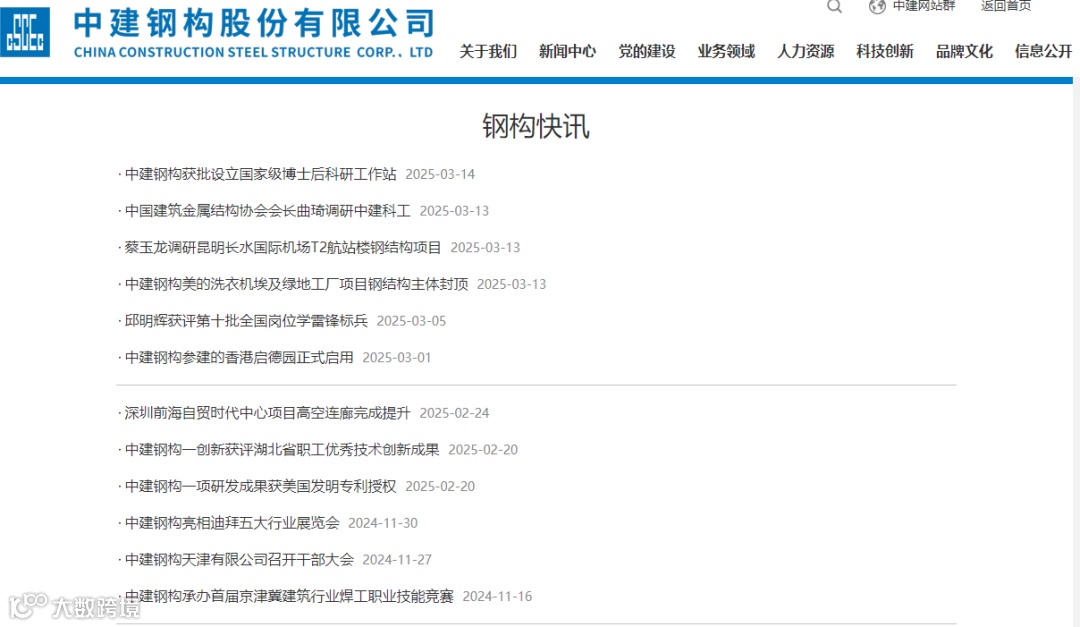This screenshot has height=627, width=1080.
Task: Go back via 返回首页 link
Action: coord(1006,6)
